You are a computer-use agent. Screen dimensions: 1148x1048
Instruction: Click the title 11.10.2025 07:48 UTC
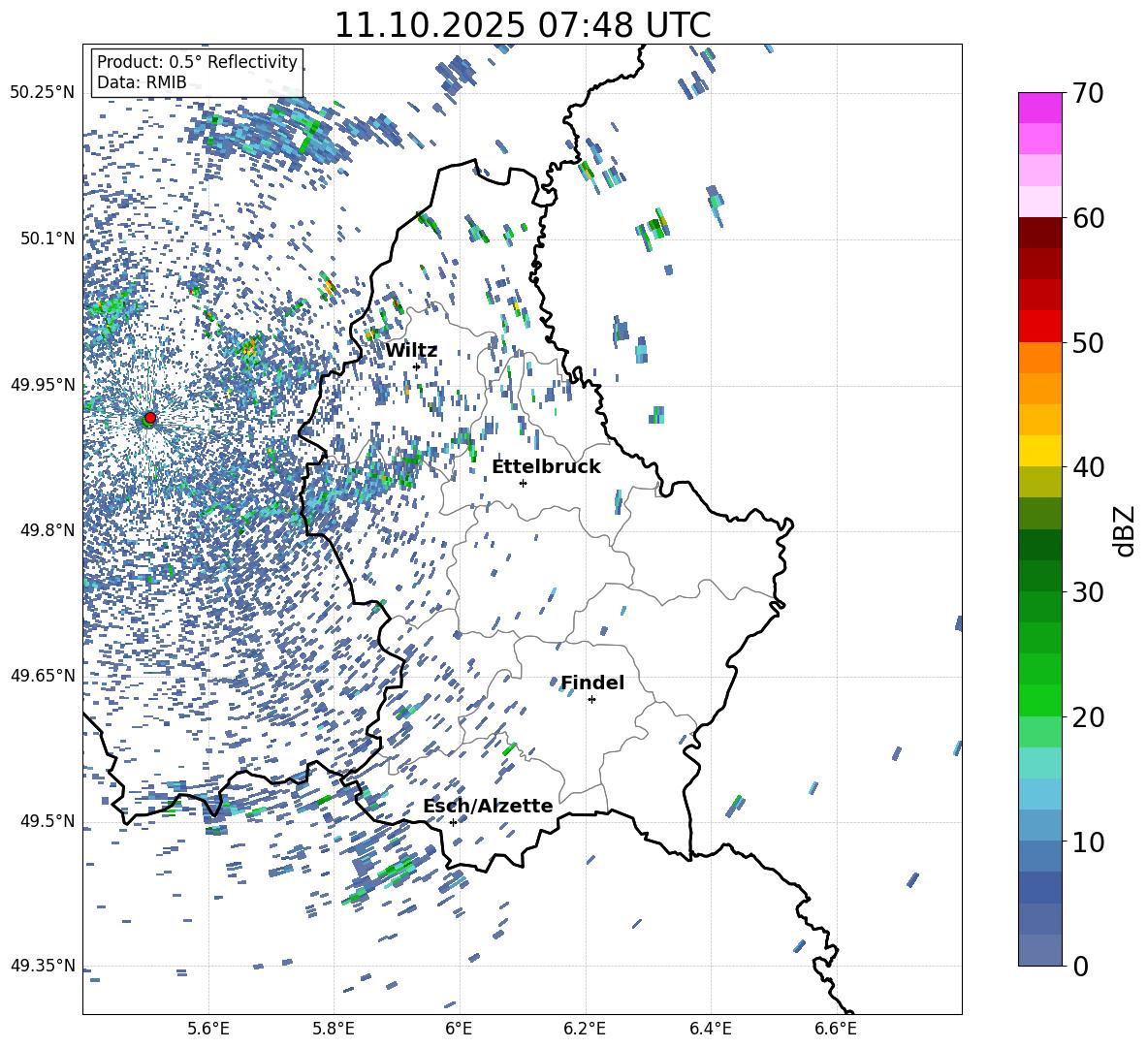[x=523, y=25]
